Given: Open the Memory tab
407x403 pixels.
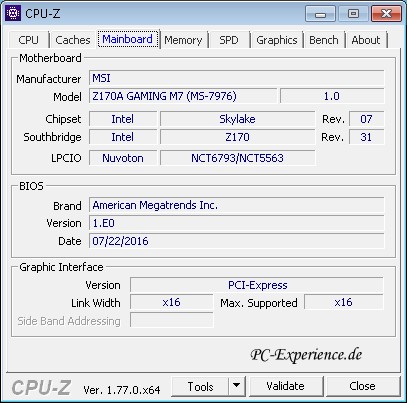Looking at the screenshot, I should pos(183,40).
